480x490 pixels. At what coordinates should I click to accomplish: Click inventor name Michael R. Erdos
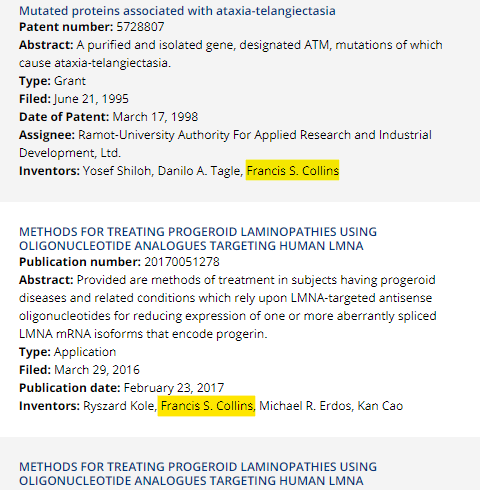pos(305,406)
